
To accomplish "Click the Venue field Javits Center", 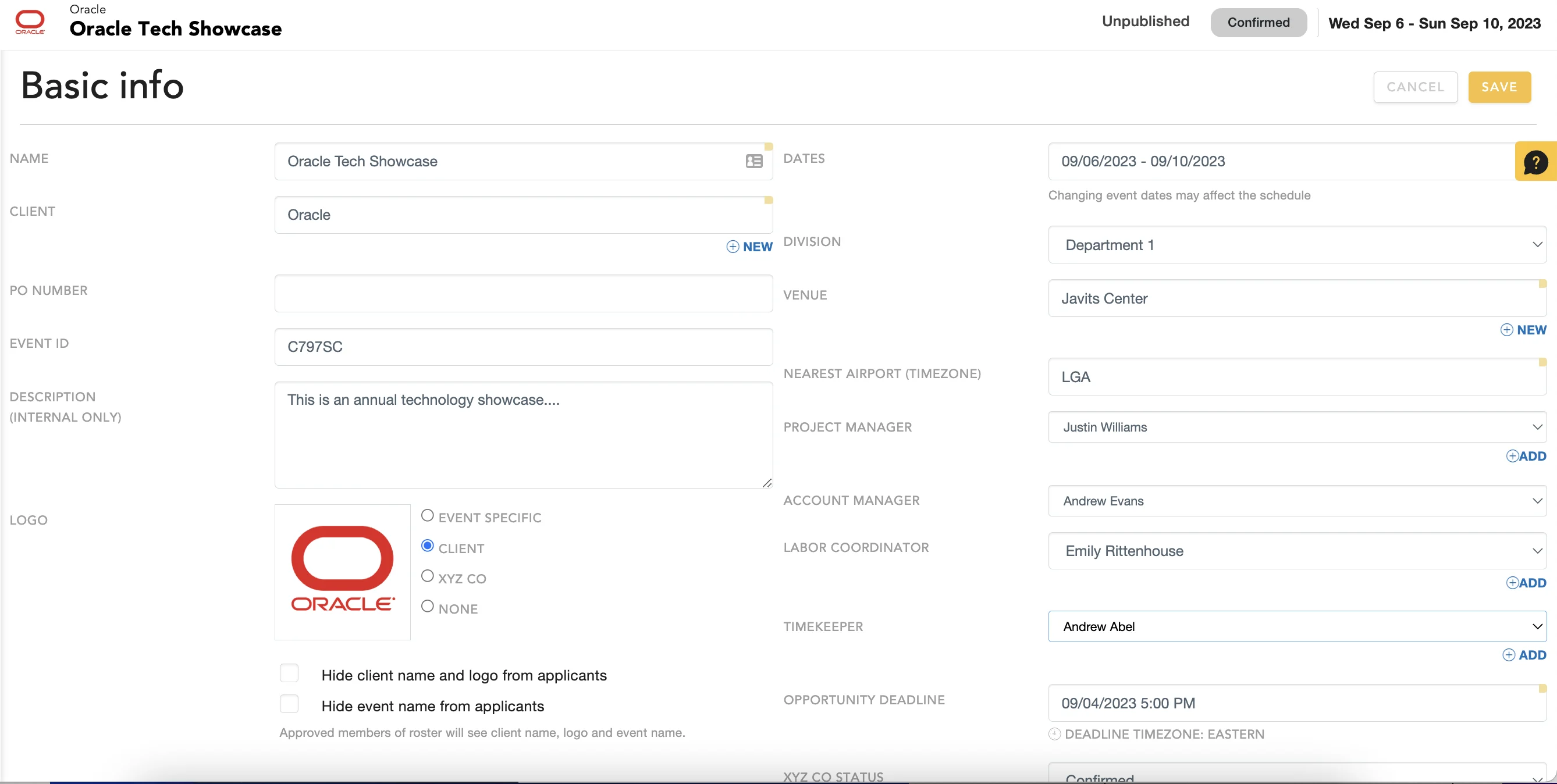I will (1297, 298).
